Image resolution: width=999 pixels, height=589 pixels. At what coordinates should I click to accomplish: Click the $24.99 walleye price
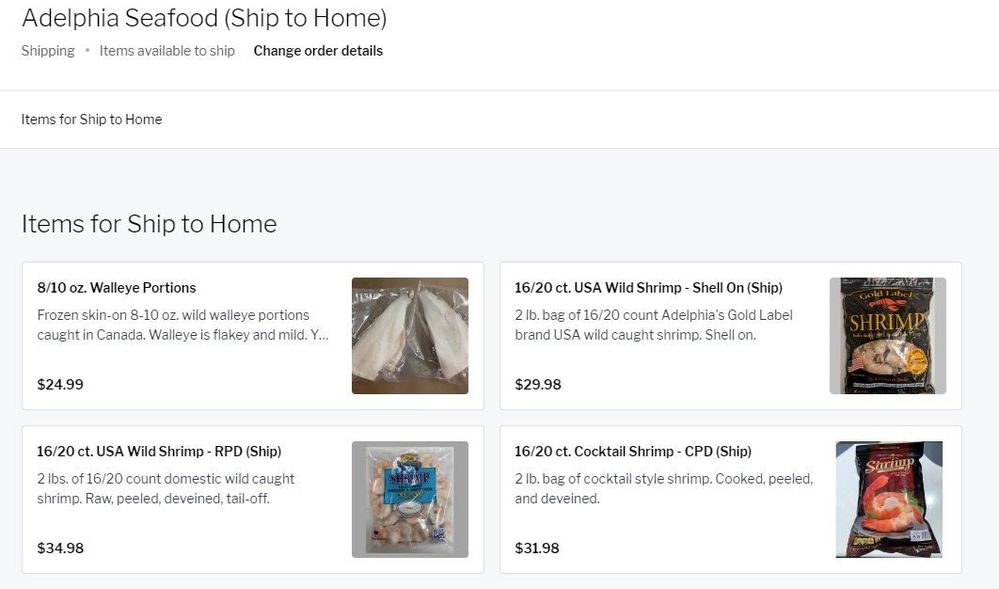coord(60,384)
